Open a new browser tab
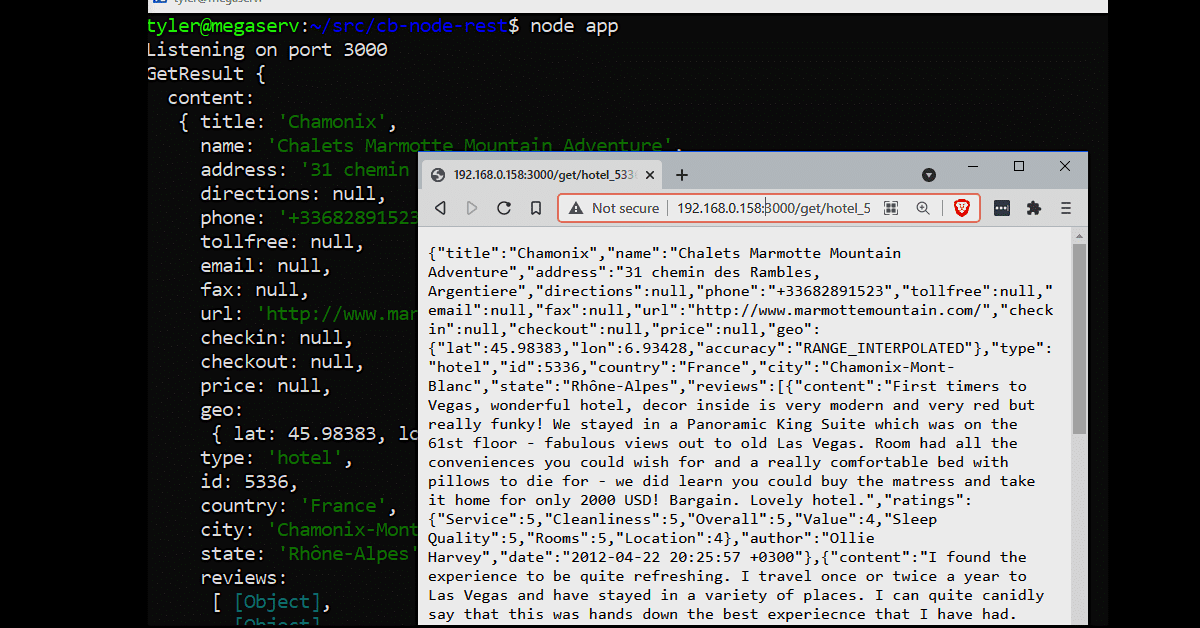1200x628 pixels. (x=681, y=174)
